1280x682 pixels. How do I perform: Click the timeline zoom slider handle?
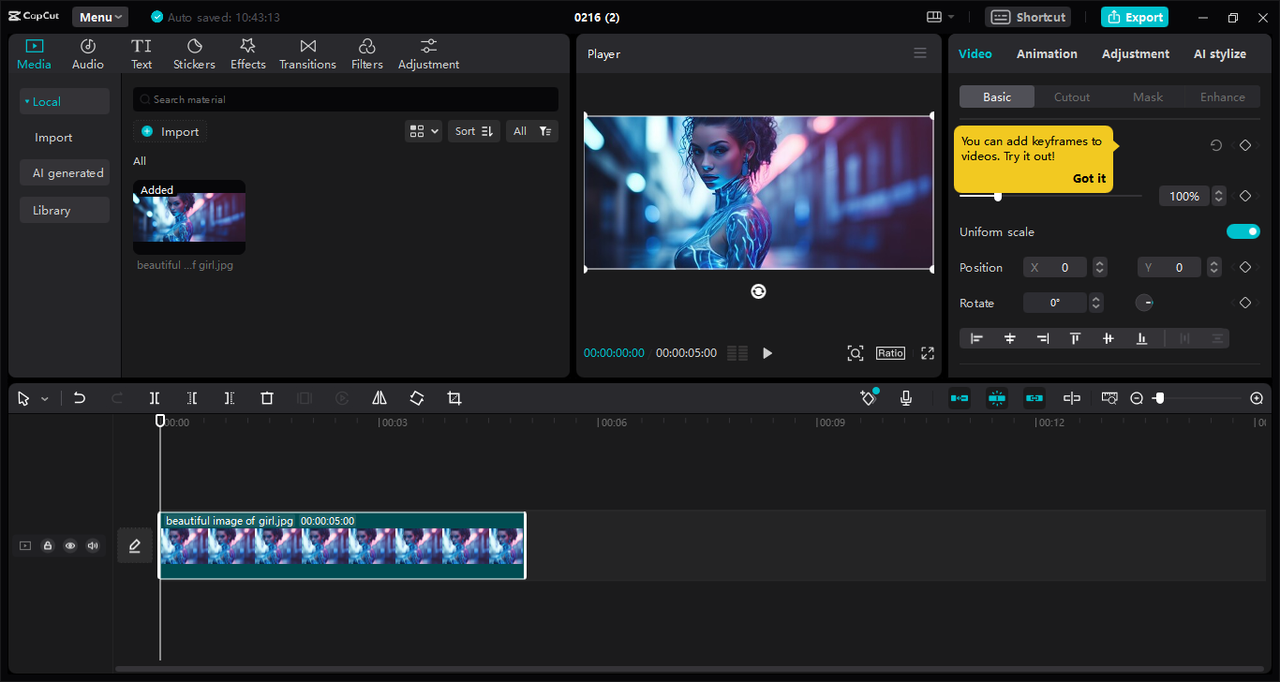pos(1159,398)
